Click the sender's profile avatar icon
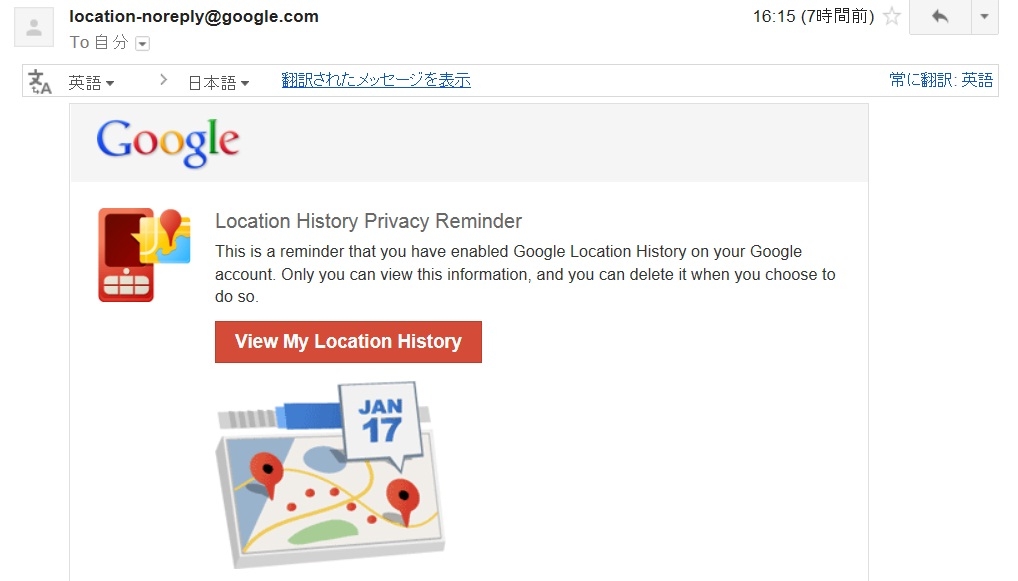Viewport: 1018px width, 581px height. coord(34,27)
